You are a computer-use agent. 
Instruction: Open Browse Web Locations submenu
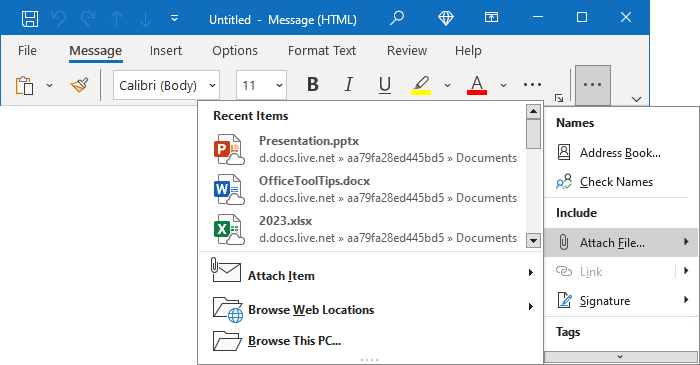(x=372, y=308)
